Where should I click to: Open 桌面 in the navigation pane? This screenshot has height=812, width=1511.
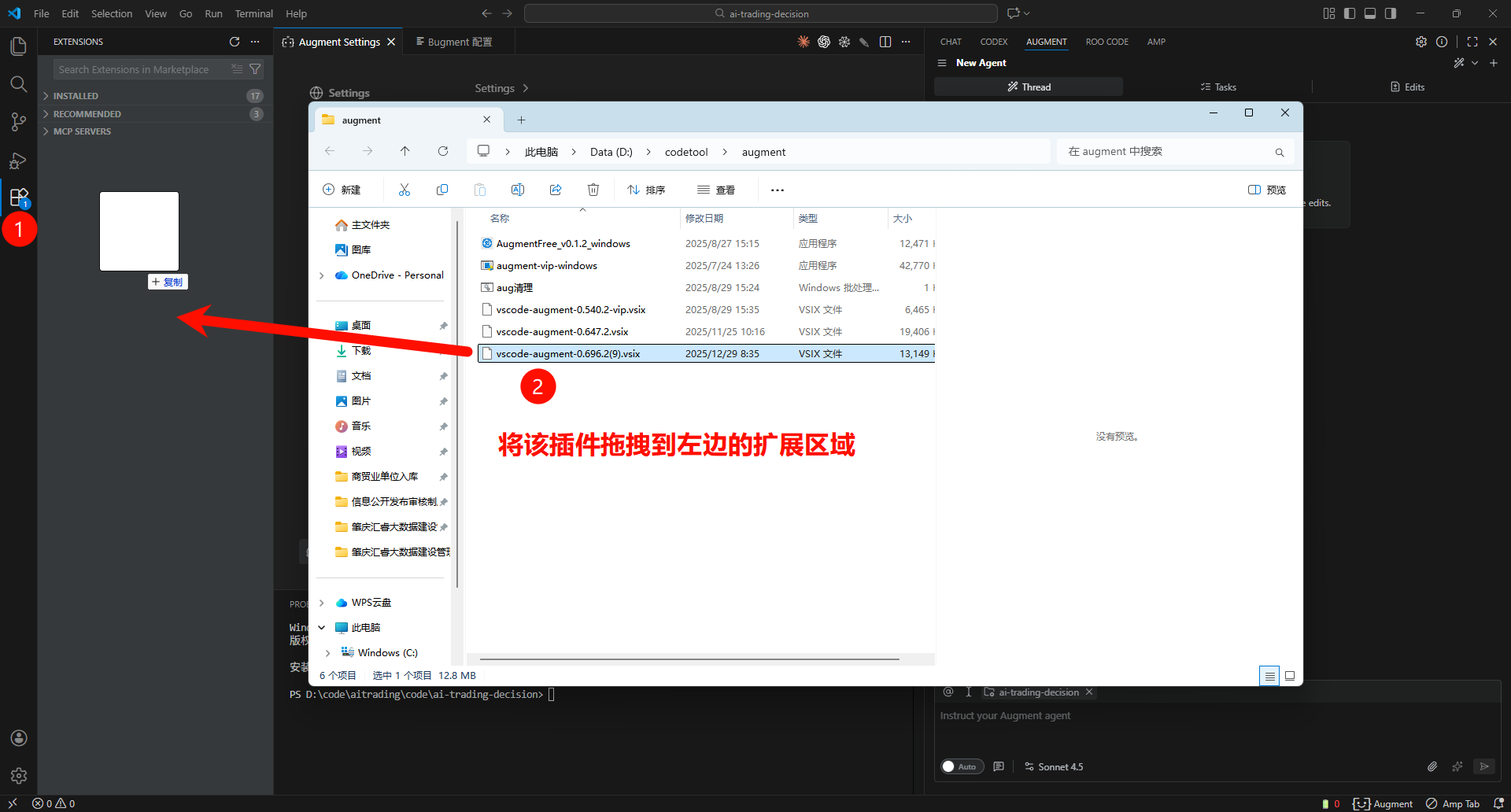(361, 326)
